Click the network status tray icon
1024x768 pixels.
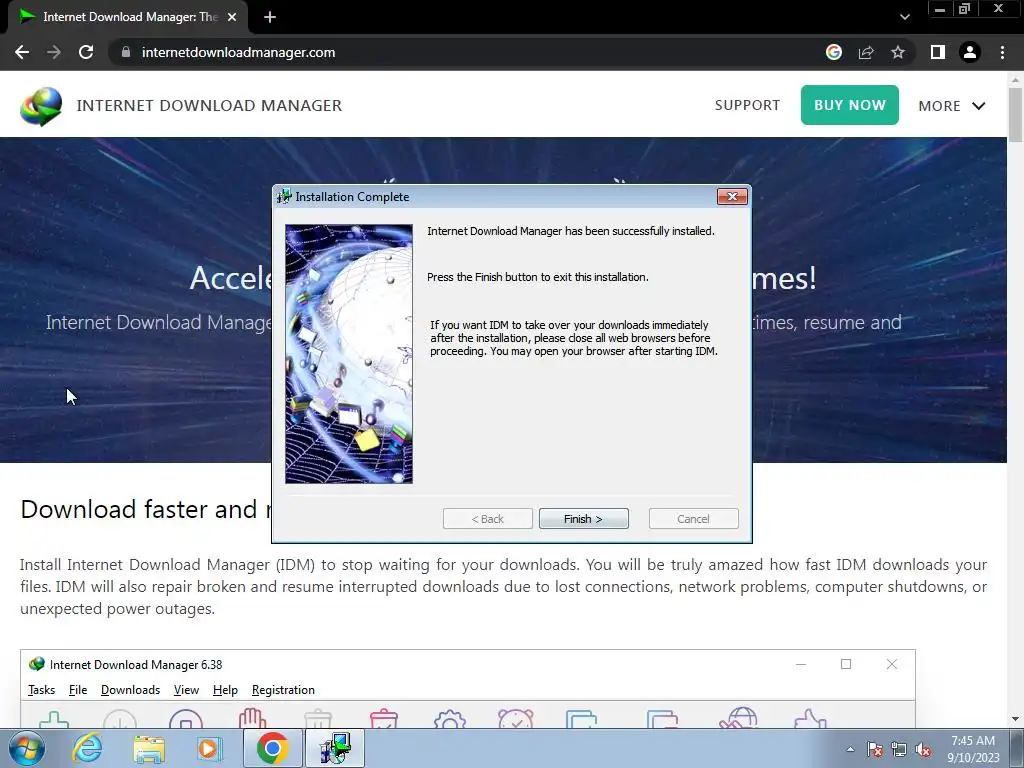[899, 749]
